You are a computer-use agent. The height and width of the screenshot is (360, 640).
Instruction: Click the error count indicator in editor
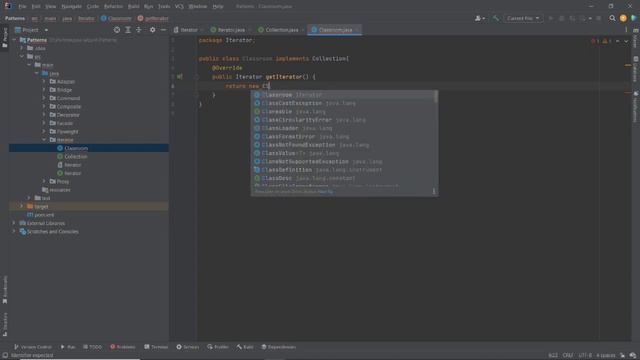point(595,41)
